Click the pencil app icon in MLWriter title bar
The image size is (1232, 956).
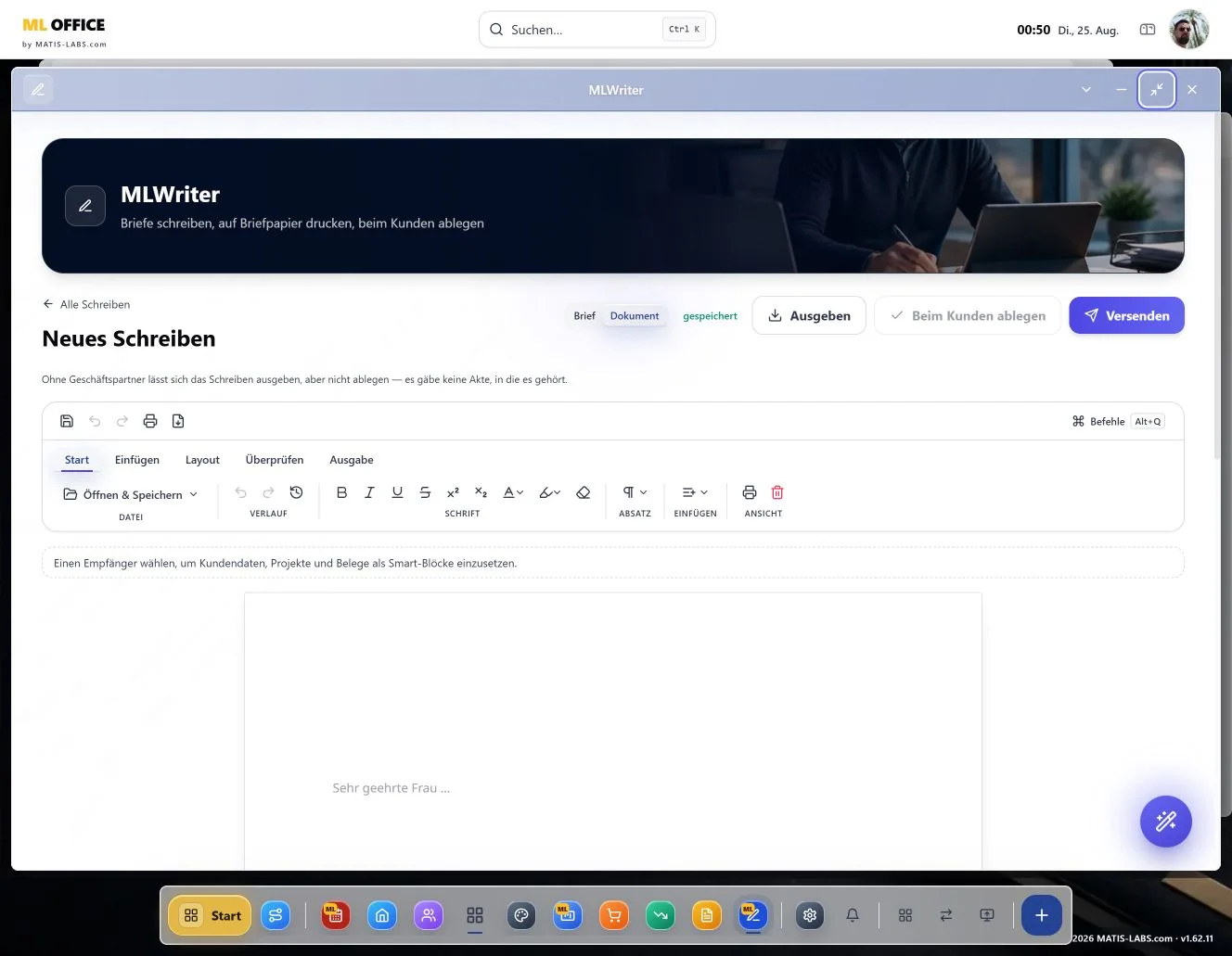[38, 90]
